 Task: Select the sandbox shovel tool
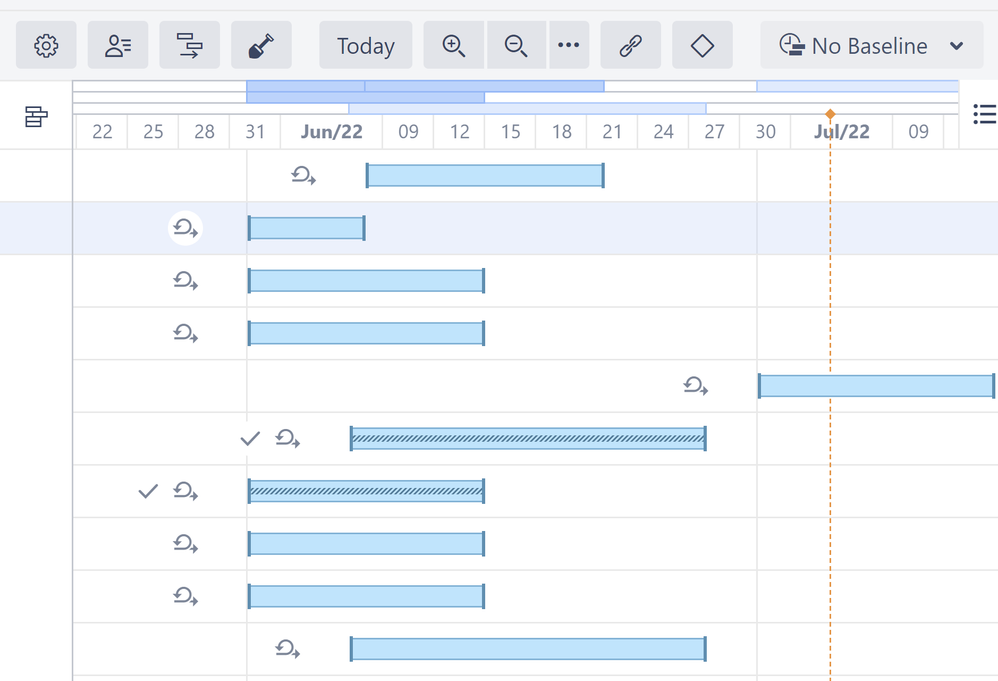click(x=261, y=45)
